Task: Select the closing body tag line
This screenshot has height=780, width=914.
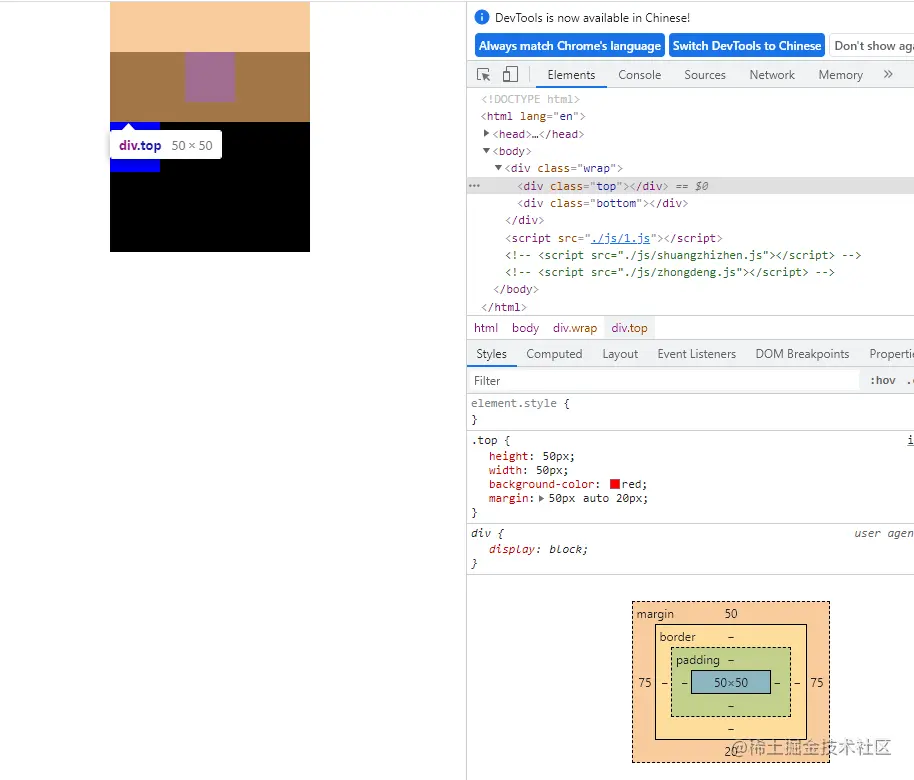Action: (516, 289)
